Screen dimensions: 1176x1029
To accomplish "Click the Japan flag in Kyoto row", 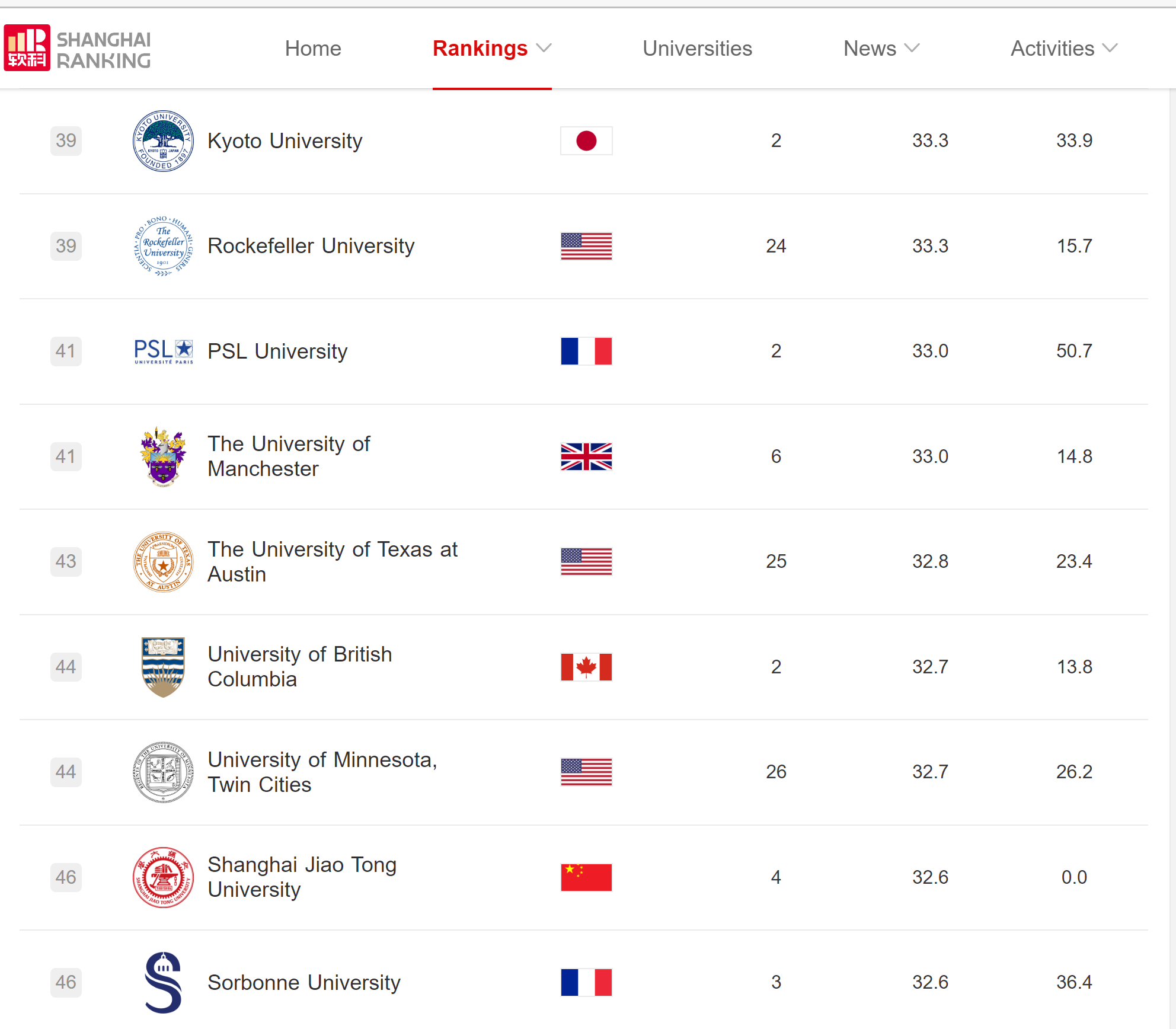I will point(586,141).
